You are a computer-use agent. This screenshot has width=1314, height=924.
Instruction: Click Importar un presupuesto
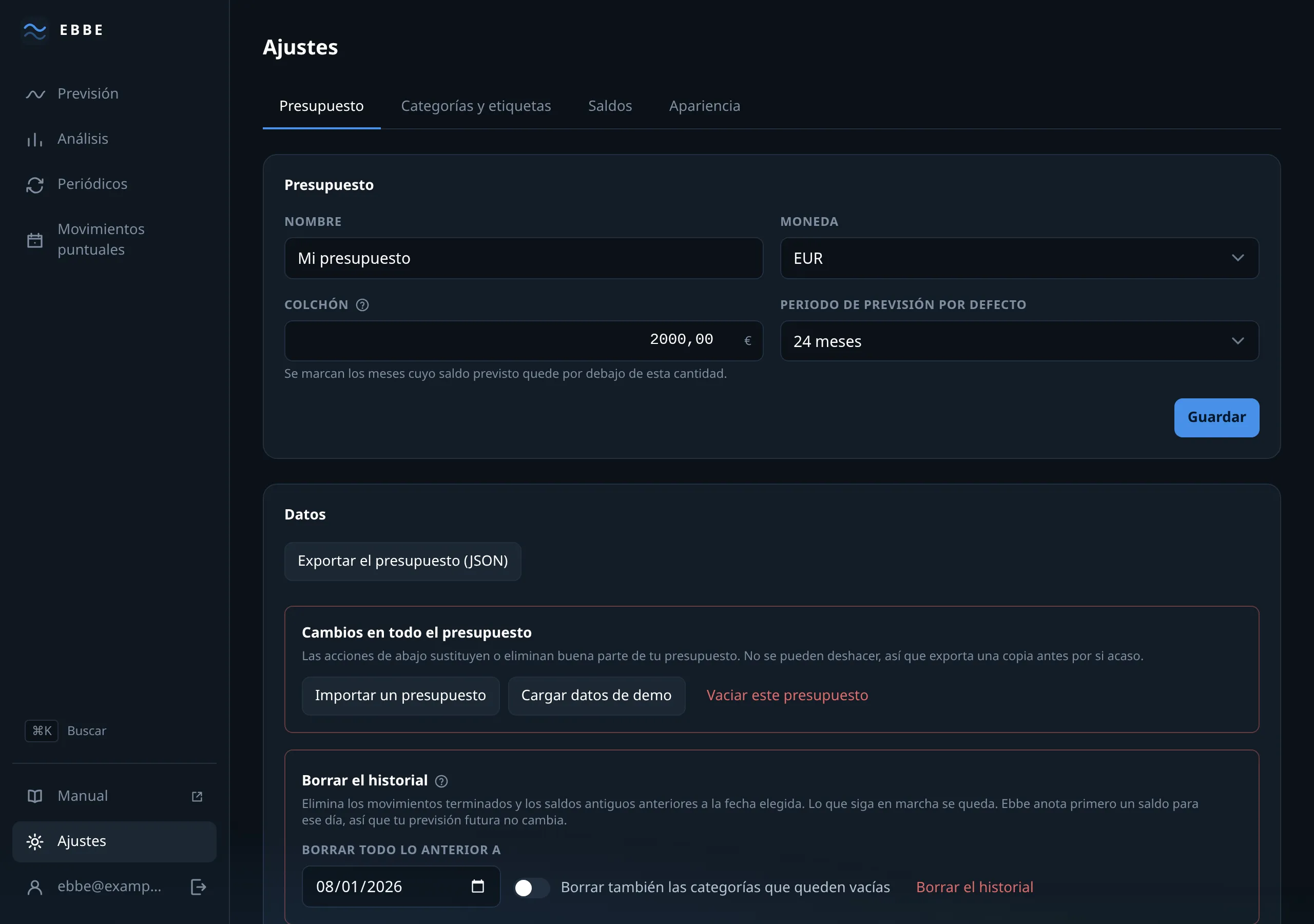[400, 696]
